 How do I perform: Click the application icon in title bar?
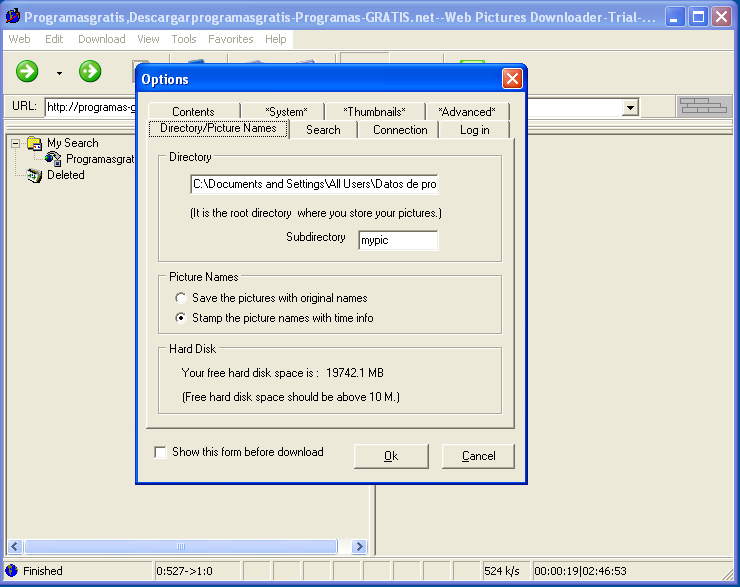click(13, 17)
